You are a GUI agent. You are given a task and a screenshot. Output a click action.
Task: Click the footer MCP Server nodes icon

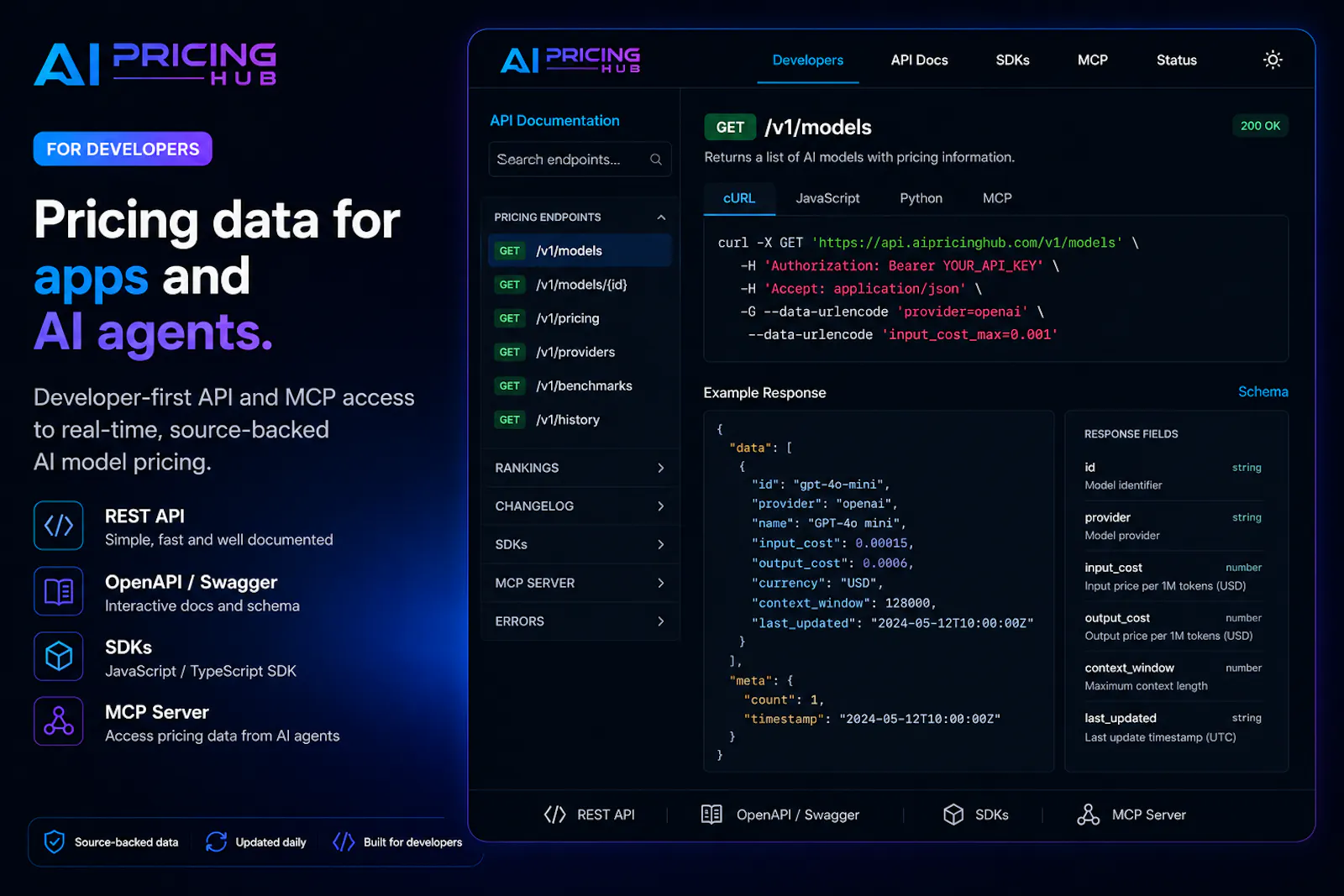tap(1089, 815)
